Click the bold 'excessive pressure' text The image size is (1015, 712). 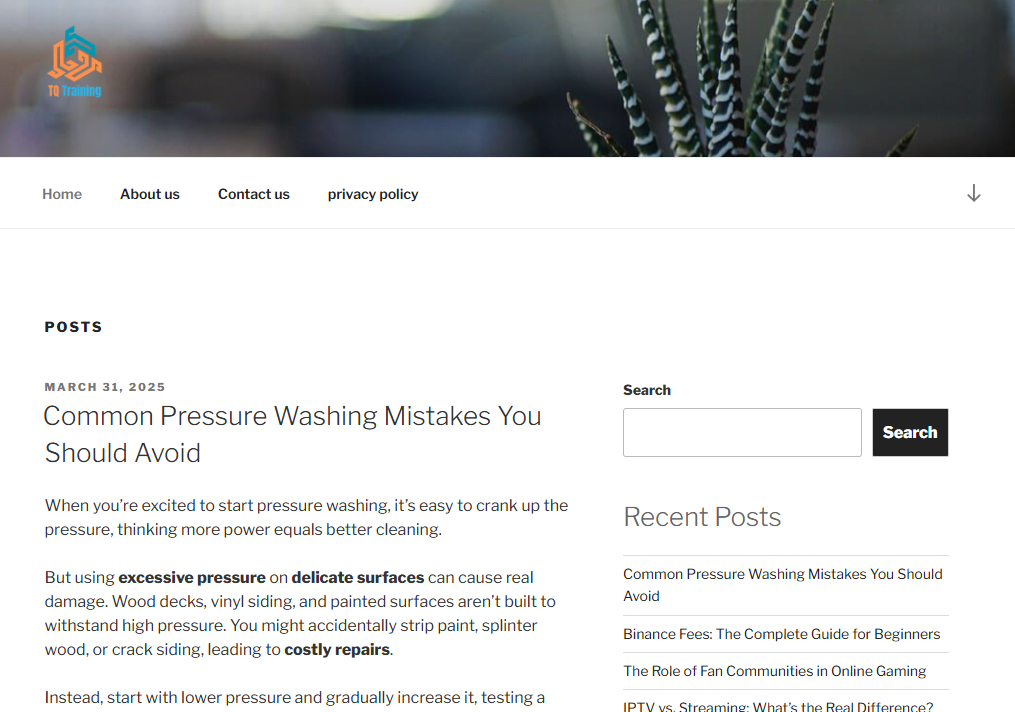(x=192, y=578)
